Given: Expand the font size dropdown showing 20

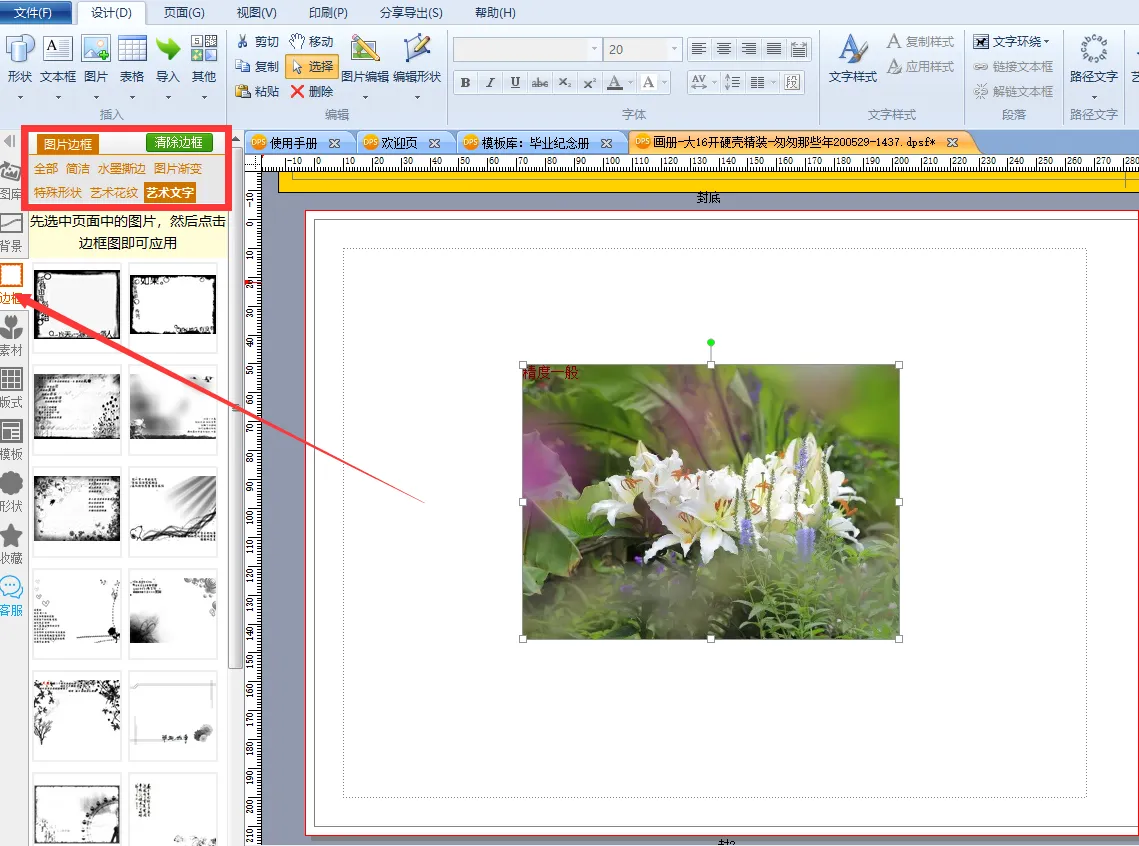Looking at the screenshot, I should (x=675, y=49).
